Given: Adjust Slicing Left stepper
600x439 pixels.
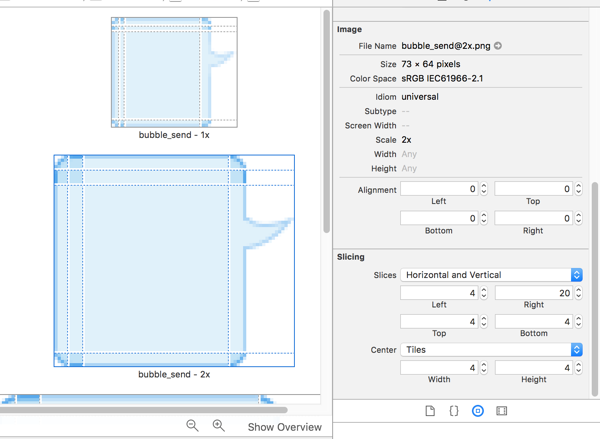Looking at the screenshot, I should tap(484, 293).
